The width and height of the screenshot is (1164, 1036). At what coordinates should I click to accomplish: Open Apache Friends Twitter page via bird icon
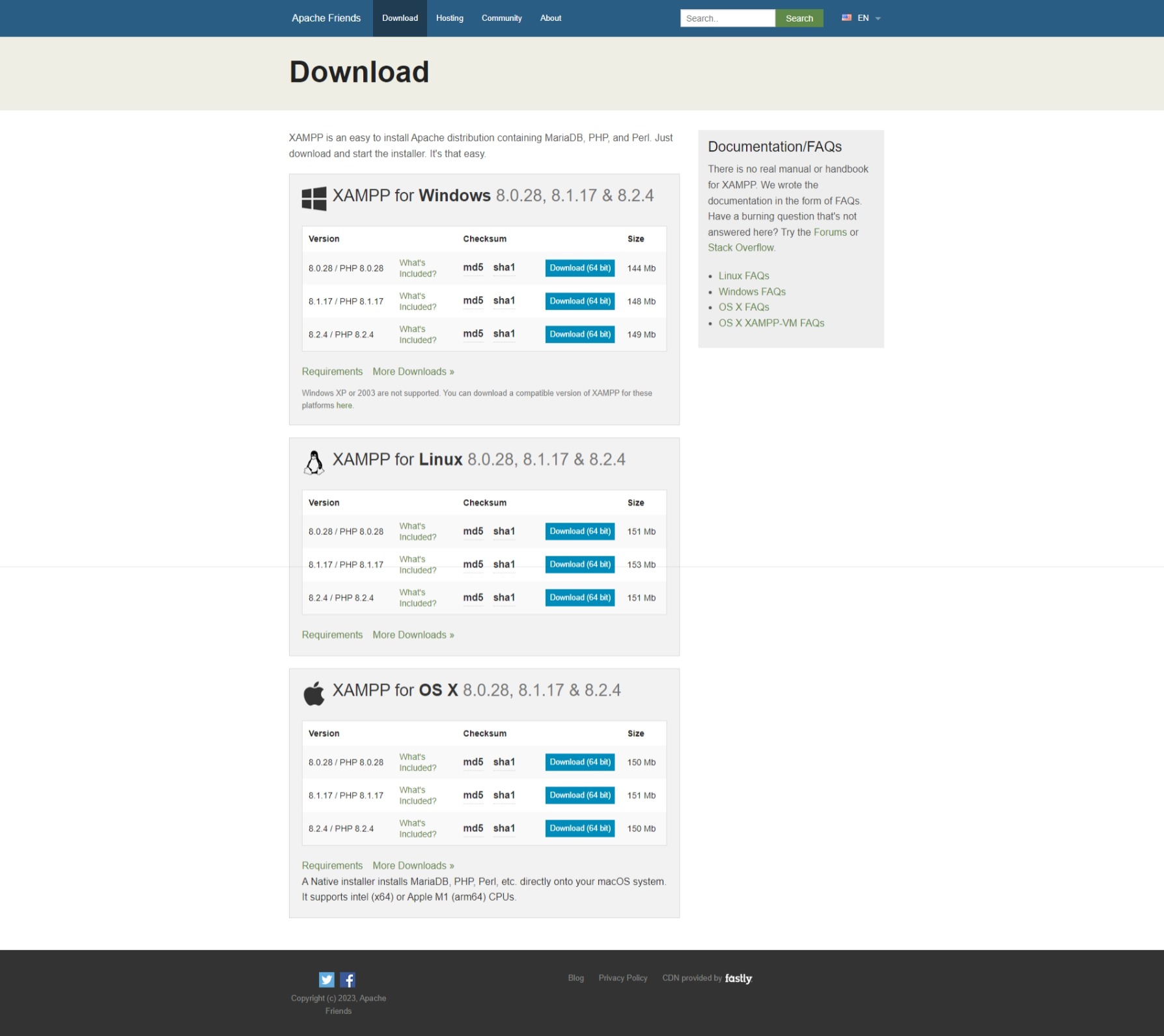click(326, 979)
